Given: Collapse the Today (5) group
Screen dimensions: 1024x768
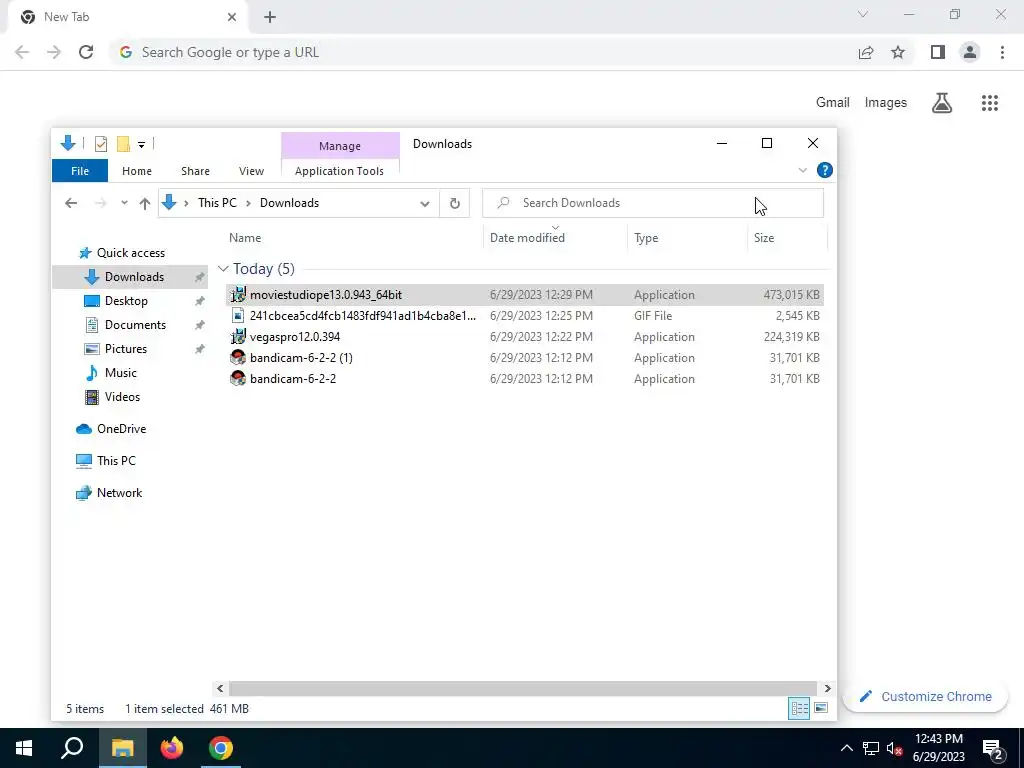Looking at the screenshot, I should [x=223, y=268].
